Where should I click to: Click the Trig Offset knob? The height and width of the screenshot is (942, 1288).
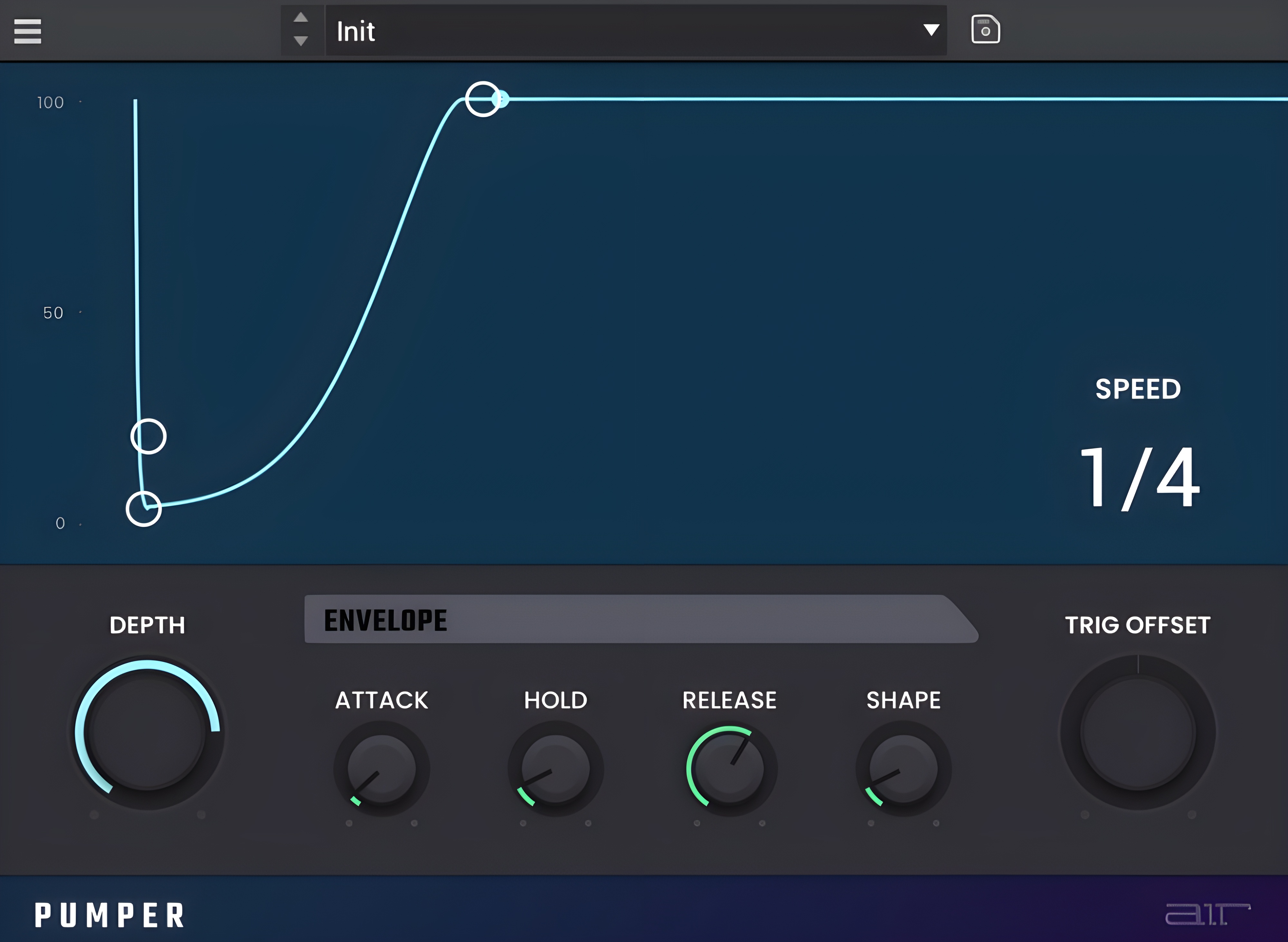click(1138, 733)
